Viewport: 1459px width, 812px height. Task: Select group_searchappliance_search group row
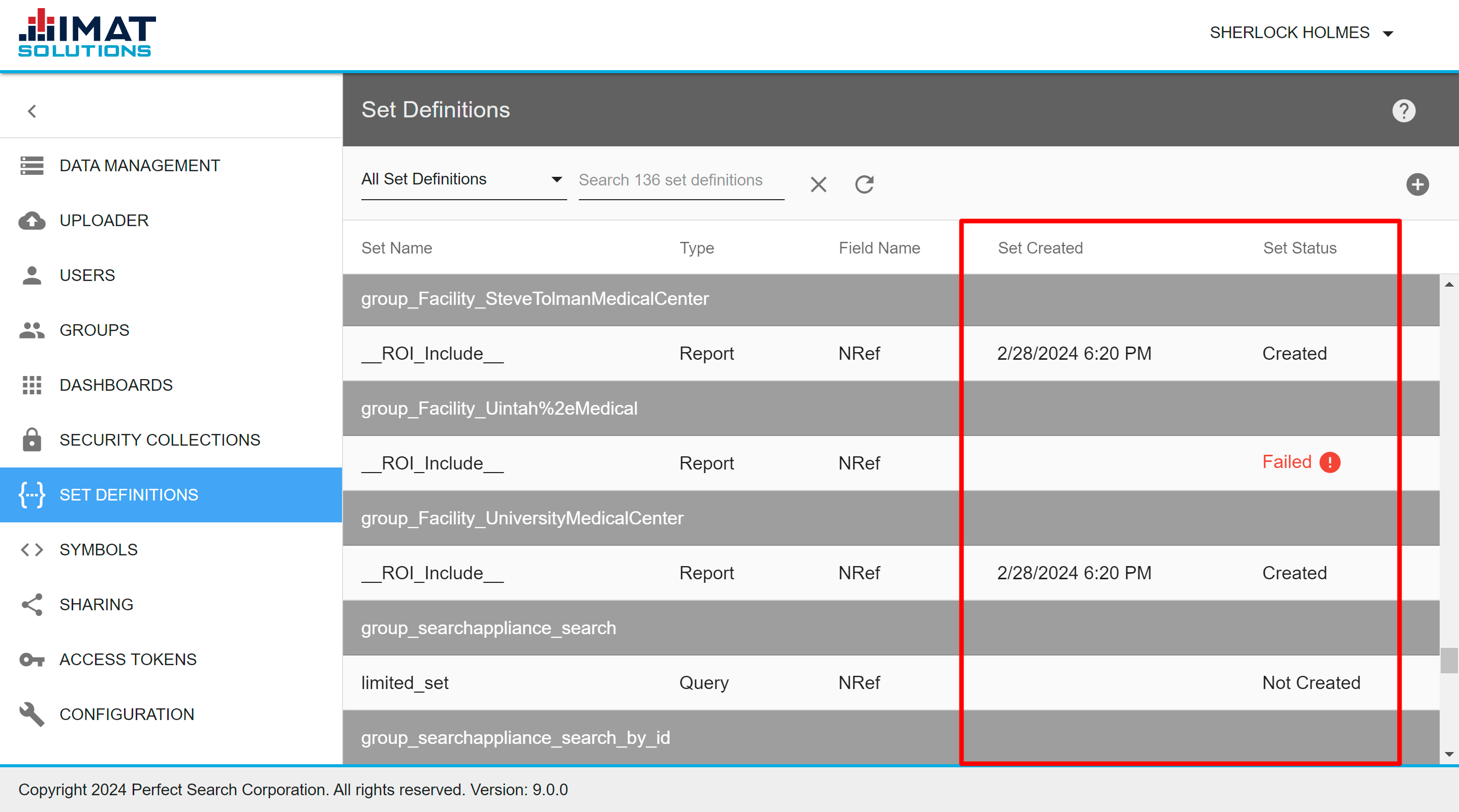(x=891, y=629)
